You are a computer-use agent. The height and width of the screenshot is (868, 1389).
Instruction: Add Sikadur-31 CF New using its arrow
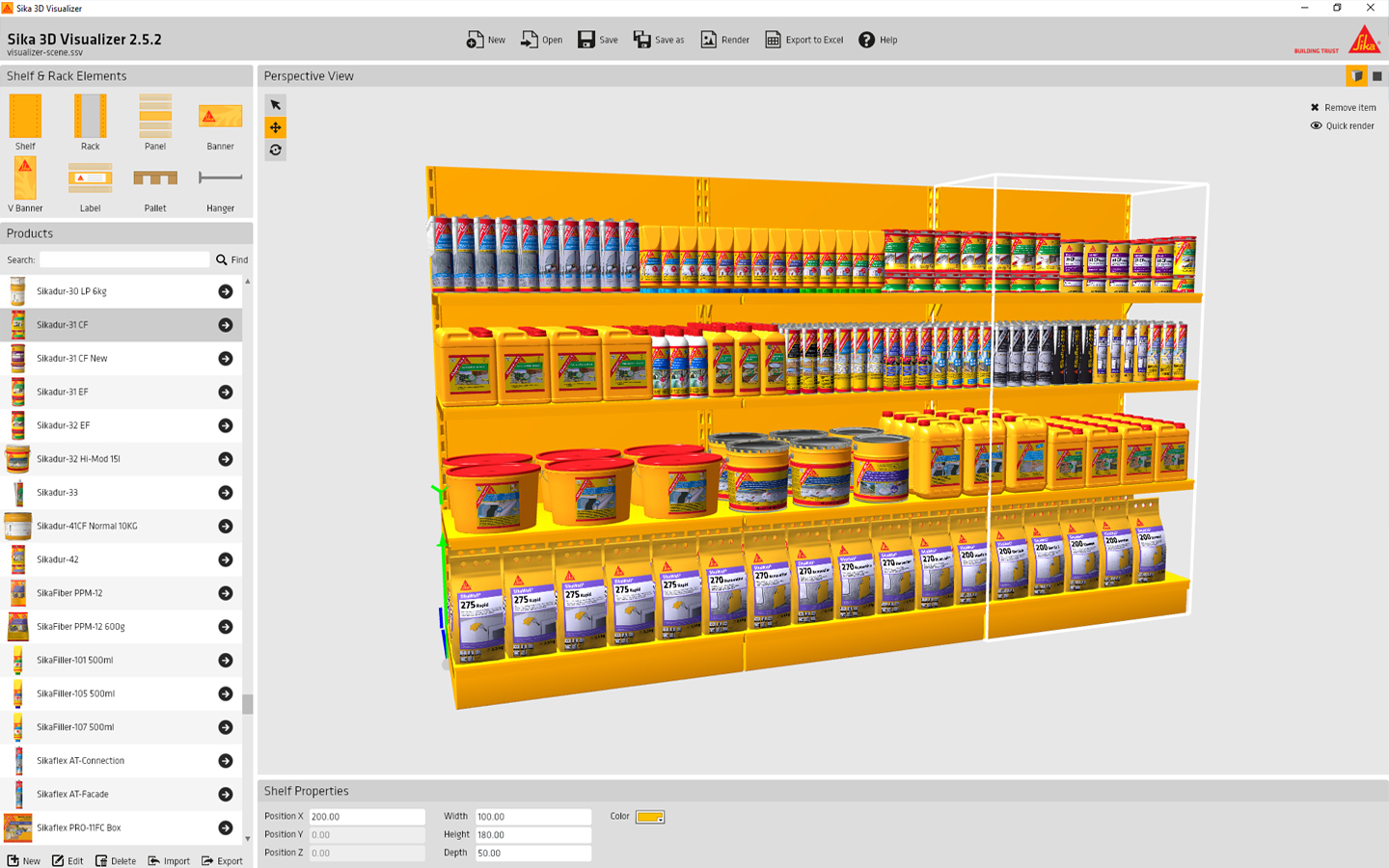(226, 359)
